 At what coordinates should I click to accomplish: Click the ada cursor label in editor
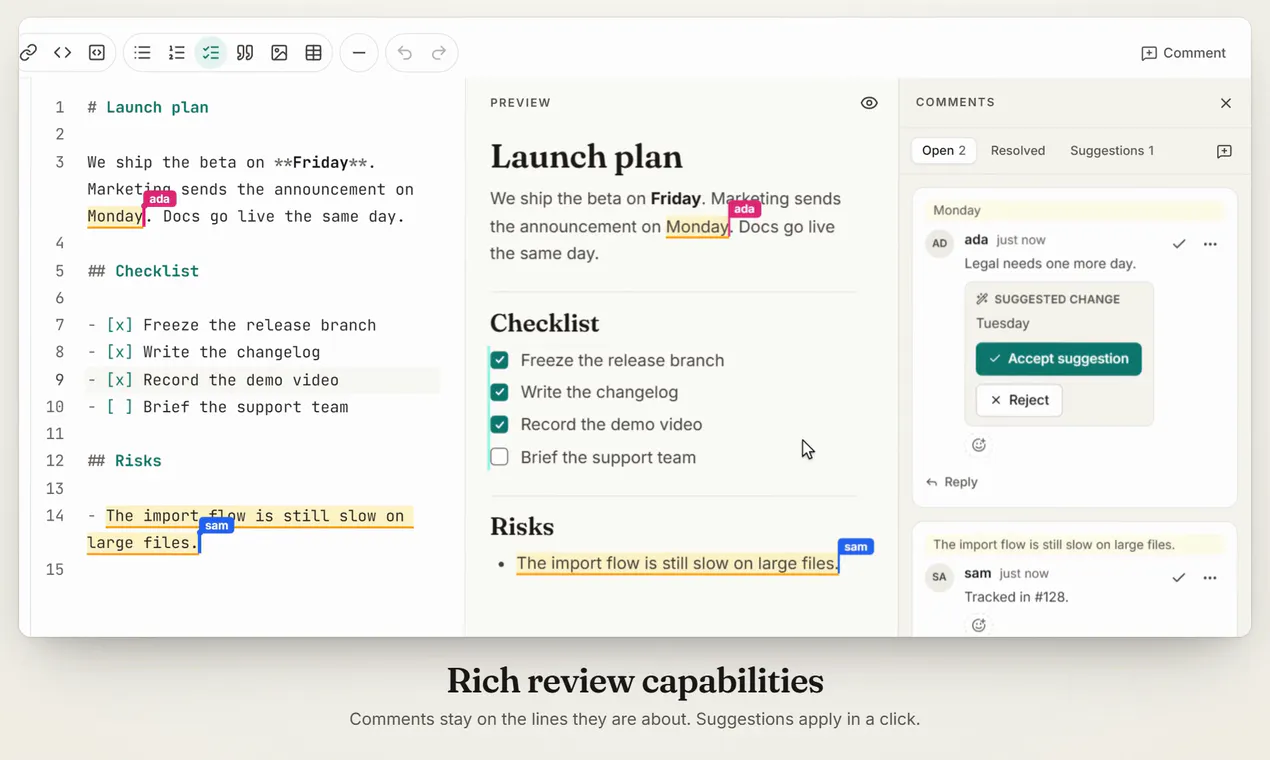pyautogui.click(x=160, y=199)
